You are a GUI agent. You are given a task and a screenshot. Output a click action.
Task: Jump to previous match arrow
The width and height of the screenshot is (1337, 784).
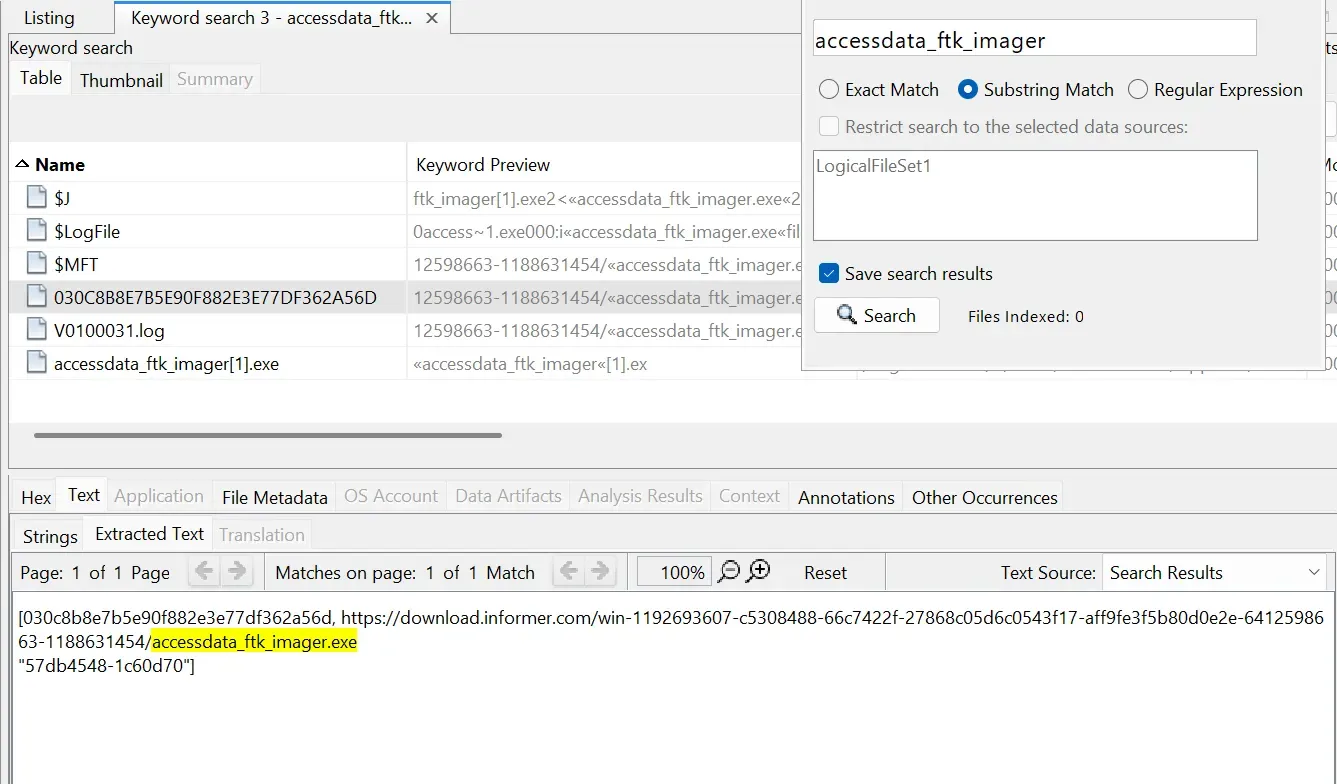click(568, 571)
